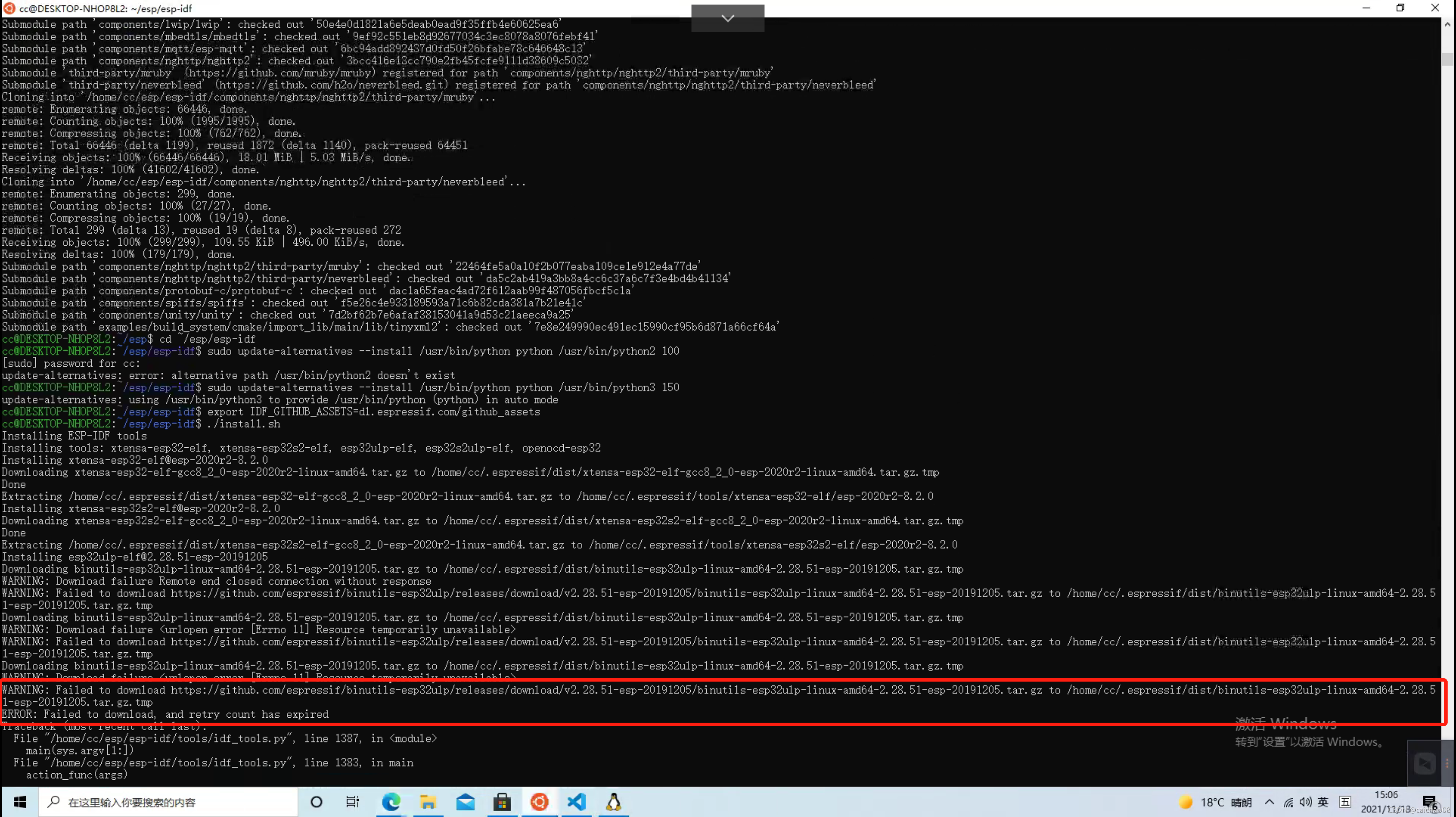Open the Wi-Fi network flyout
The width and height of the screenshot is (1456, 817).
click(x=1288, y=802)
